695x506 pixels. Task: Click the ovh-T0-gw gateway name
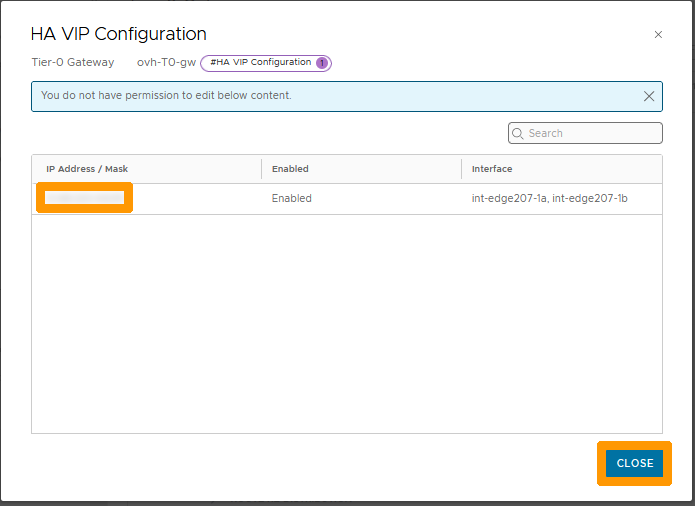pos(166,63)
